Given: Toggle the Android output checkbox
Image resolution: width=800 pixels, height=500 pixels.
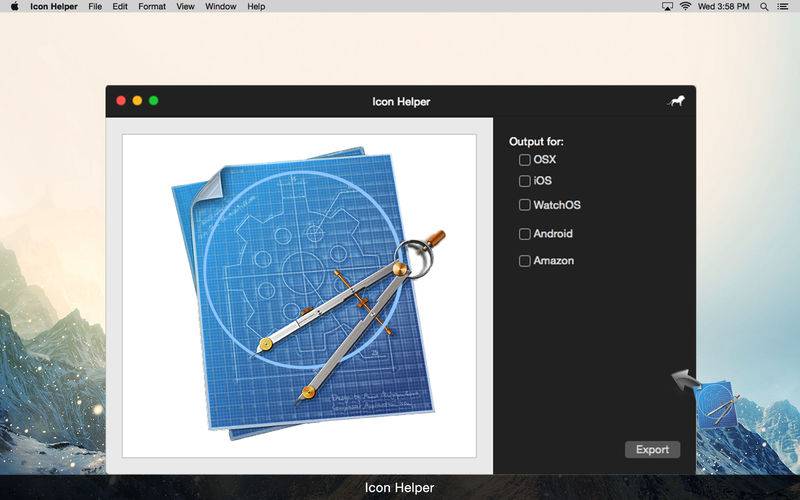Looking at the screenshot, I should tap(524, 234).
